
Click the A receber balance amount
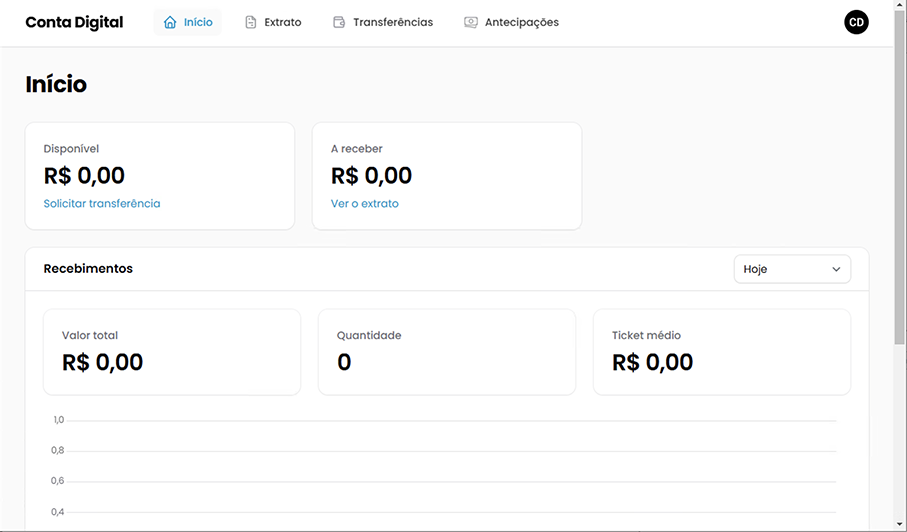click(x=372, y=176)
